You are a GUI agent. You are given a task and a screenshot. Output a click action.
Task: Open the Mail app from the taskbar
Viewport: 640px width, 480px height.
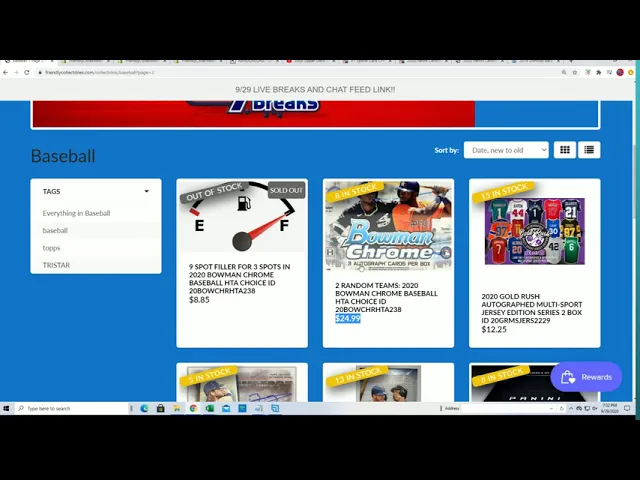(x=226, y=408)
